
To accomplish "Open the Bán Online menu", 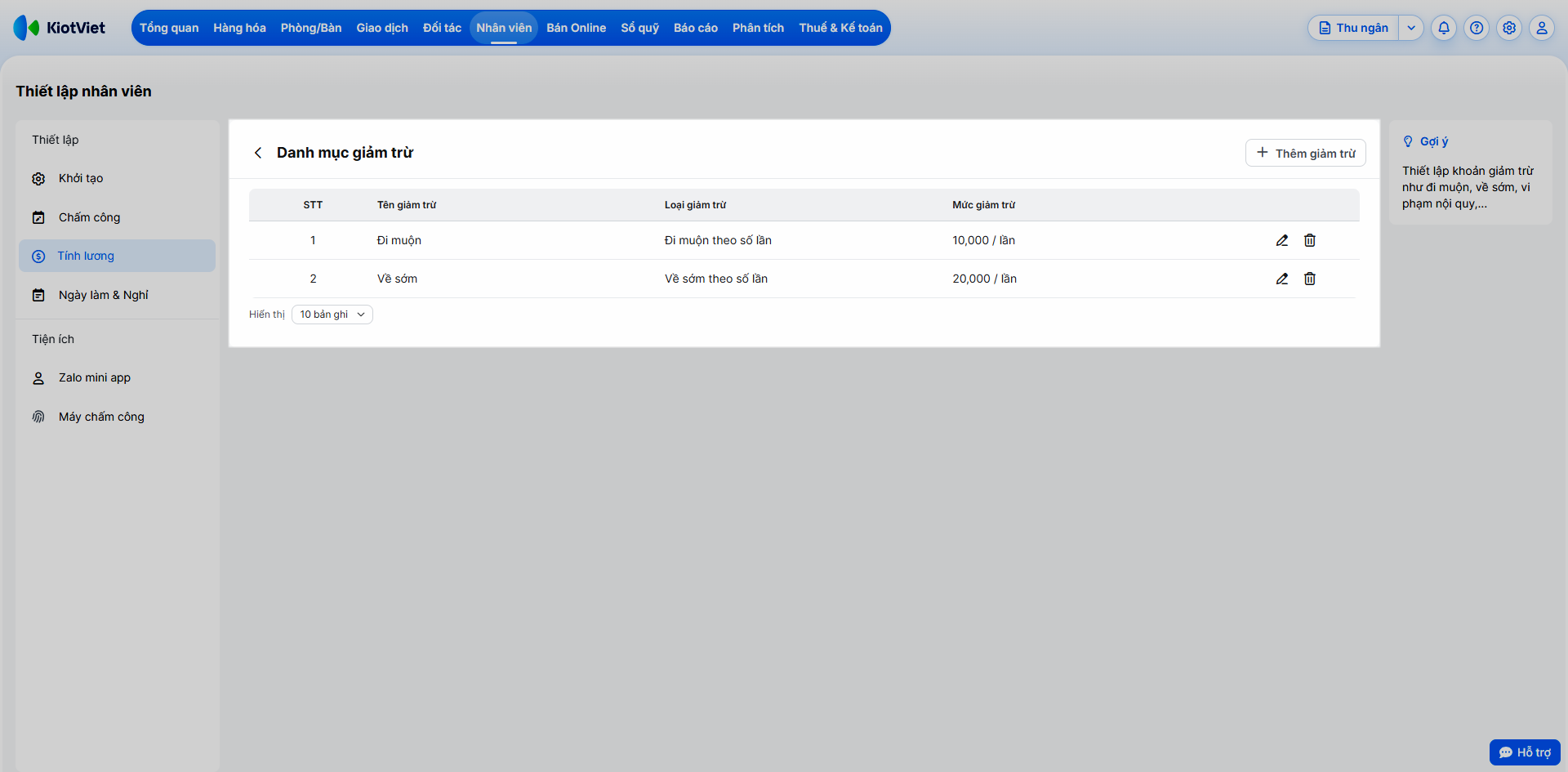I will (x=576, y=28).
